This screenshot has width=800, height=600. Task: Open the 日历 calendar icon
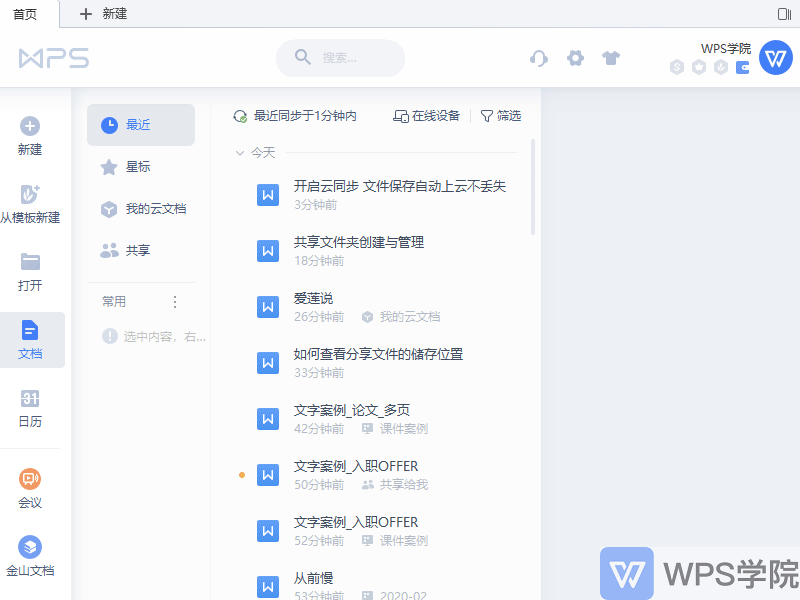click(30, 398)
